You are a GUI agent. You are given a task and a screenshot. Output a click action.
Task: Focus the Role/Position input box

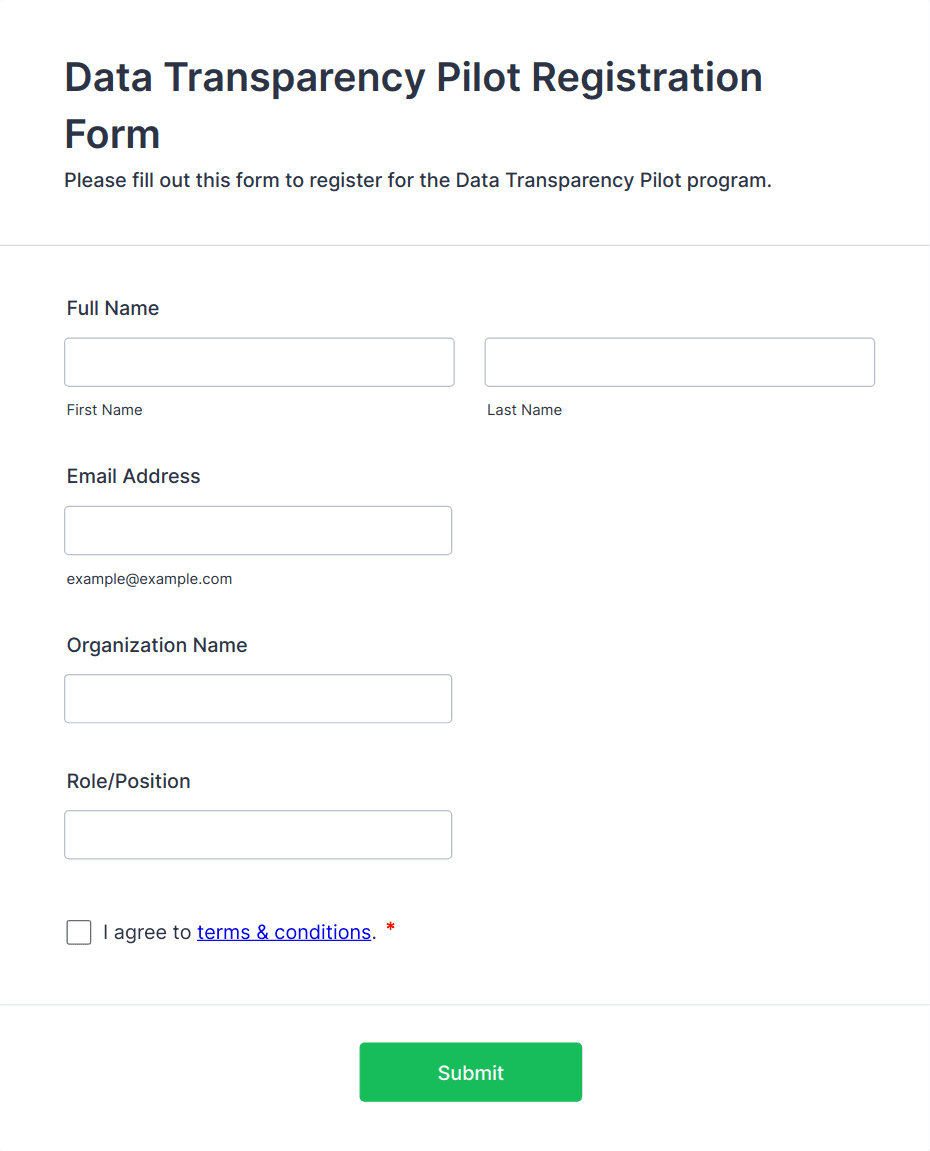(x=258, y=834)
